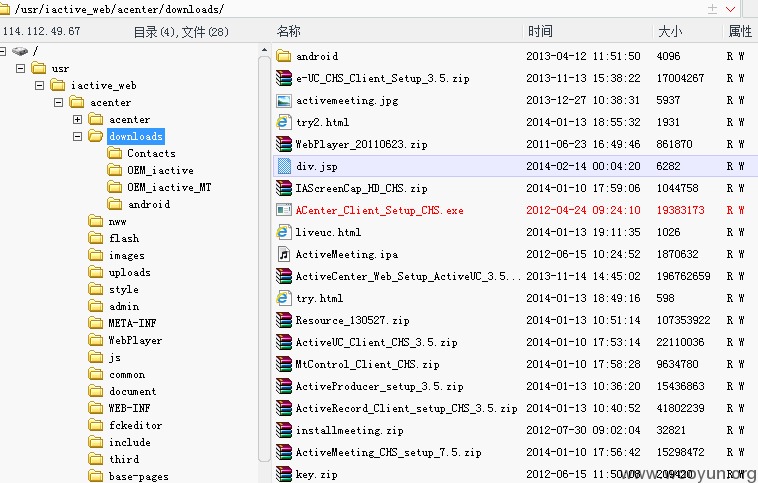Select the common folder in the tree

tap(127, 374)
